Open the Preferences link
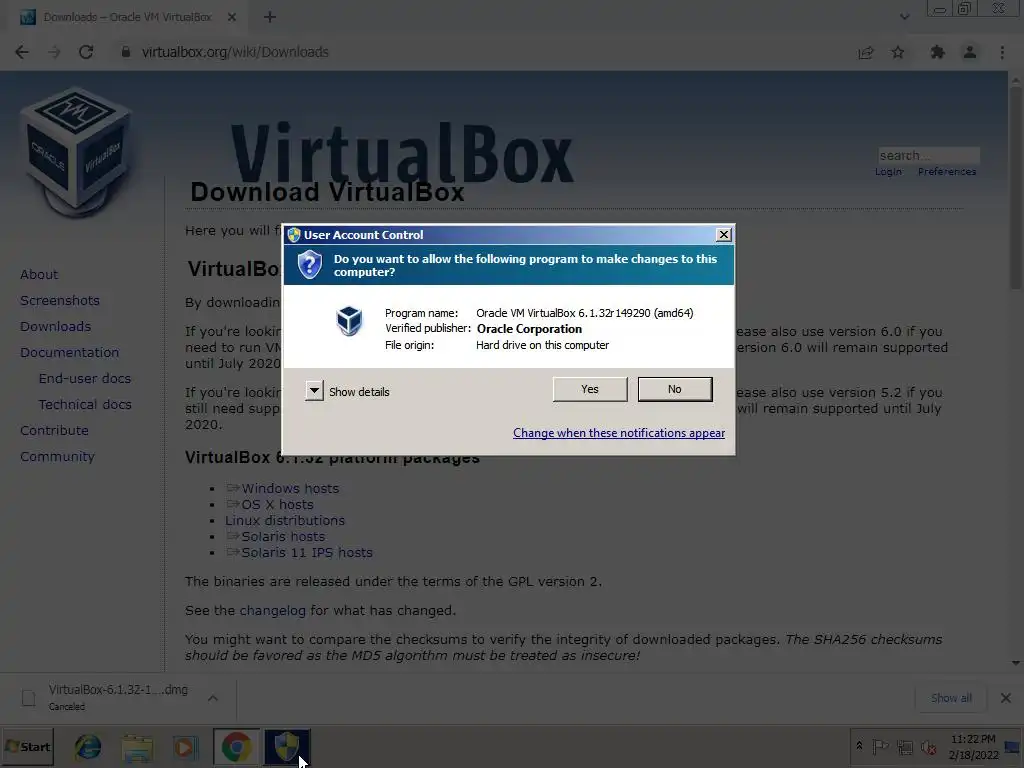 (947, 172)
